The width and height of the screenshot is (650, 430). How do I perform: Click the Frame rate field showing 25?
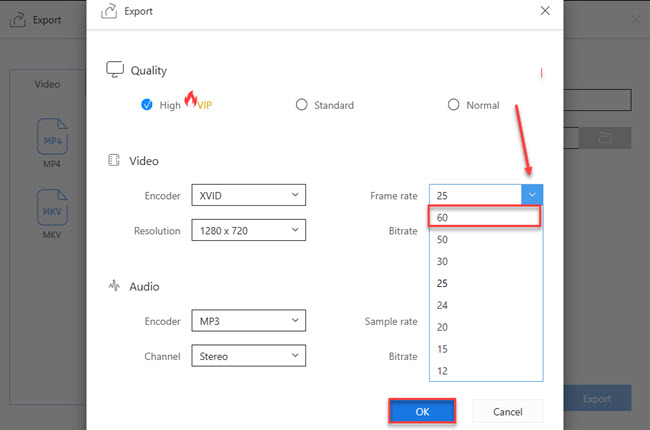click(x=475, y=195)
